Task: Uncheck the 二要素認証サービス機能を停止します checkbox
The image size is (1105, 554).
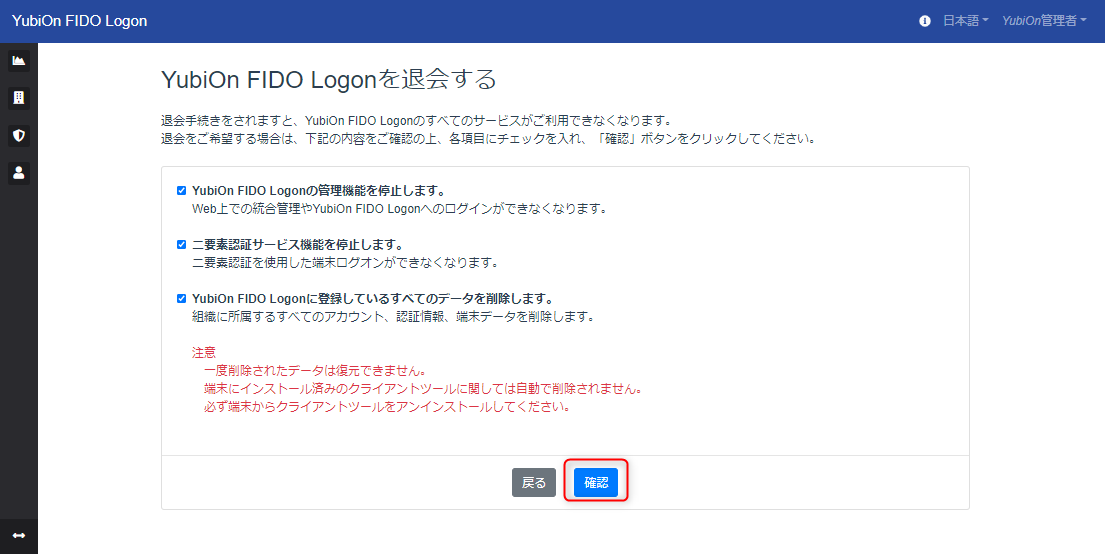Action: pos(181,245)
